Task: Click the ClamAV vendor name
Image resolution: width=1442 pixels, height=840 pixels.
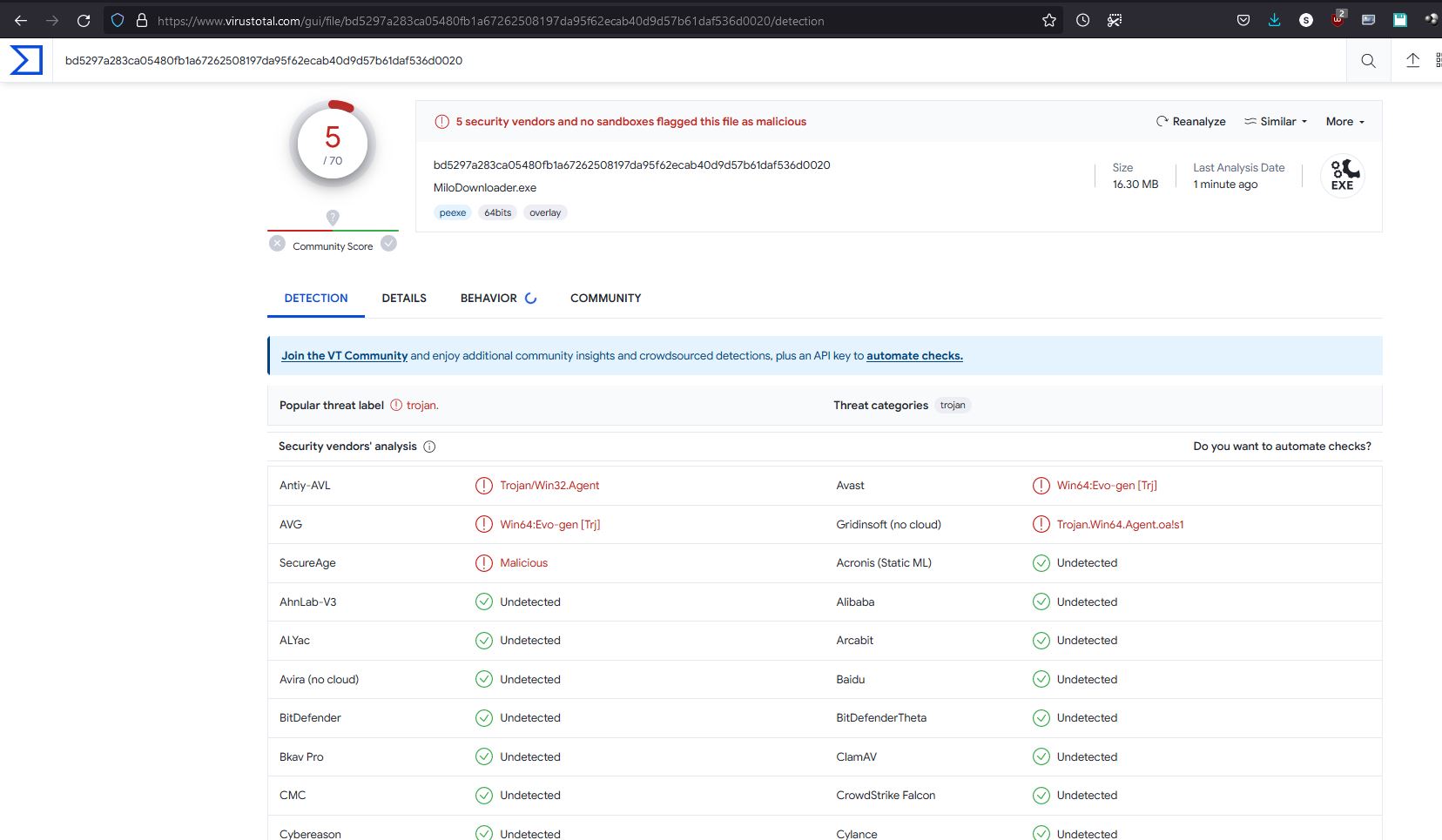Action: coord(856,757)
